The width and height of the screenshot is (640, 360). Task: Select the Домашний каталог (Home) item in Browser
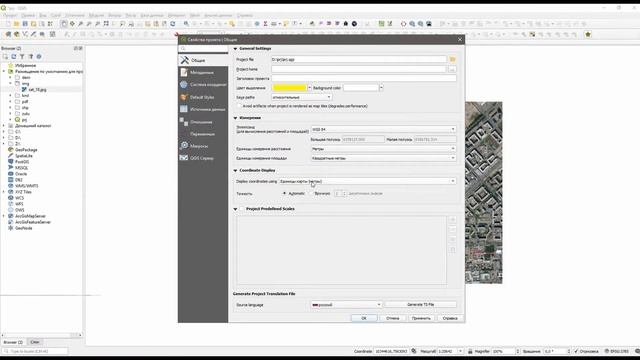(x=33, y=126)
